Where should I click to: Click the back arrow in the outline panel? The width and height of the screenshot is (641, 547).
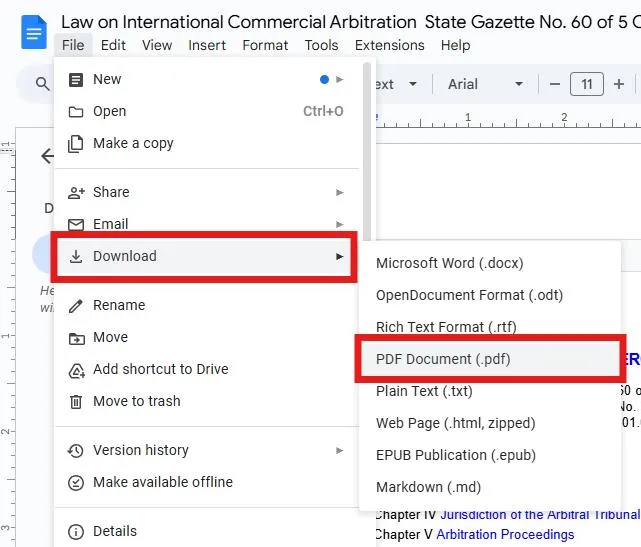(x=46, y=156)
